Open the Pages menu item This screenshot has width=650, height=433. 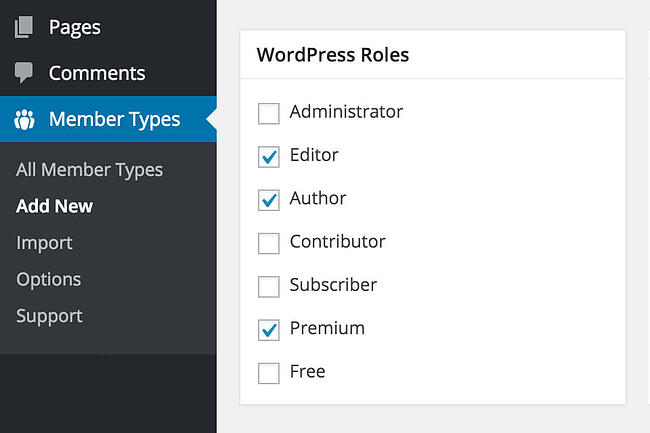click(x=108, y=27)
